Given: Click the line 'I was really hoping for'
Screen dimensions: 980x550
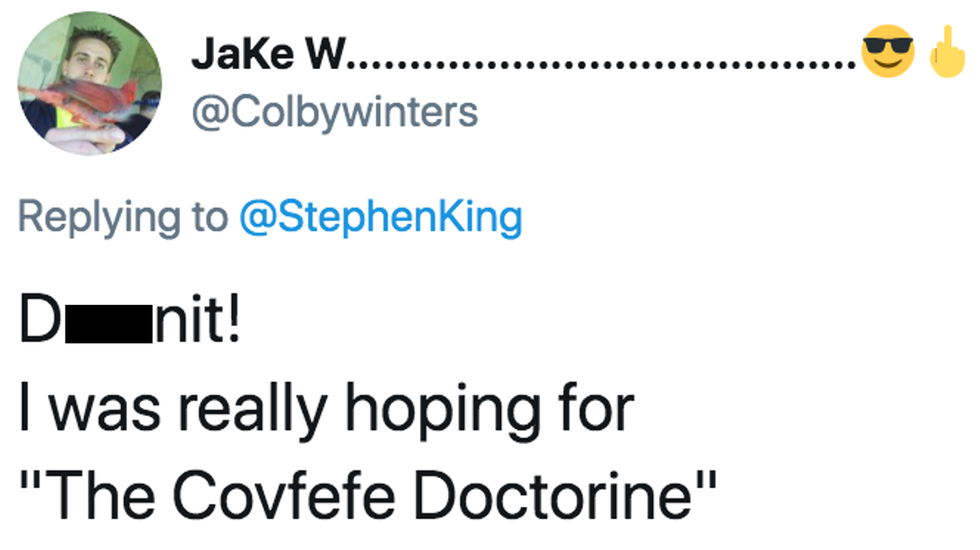Looking at the screenshot, I should pyautogui.click(x=327, y=410).
